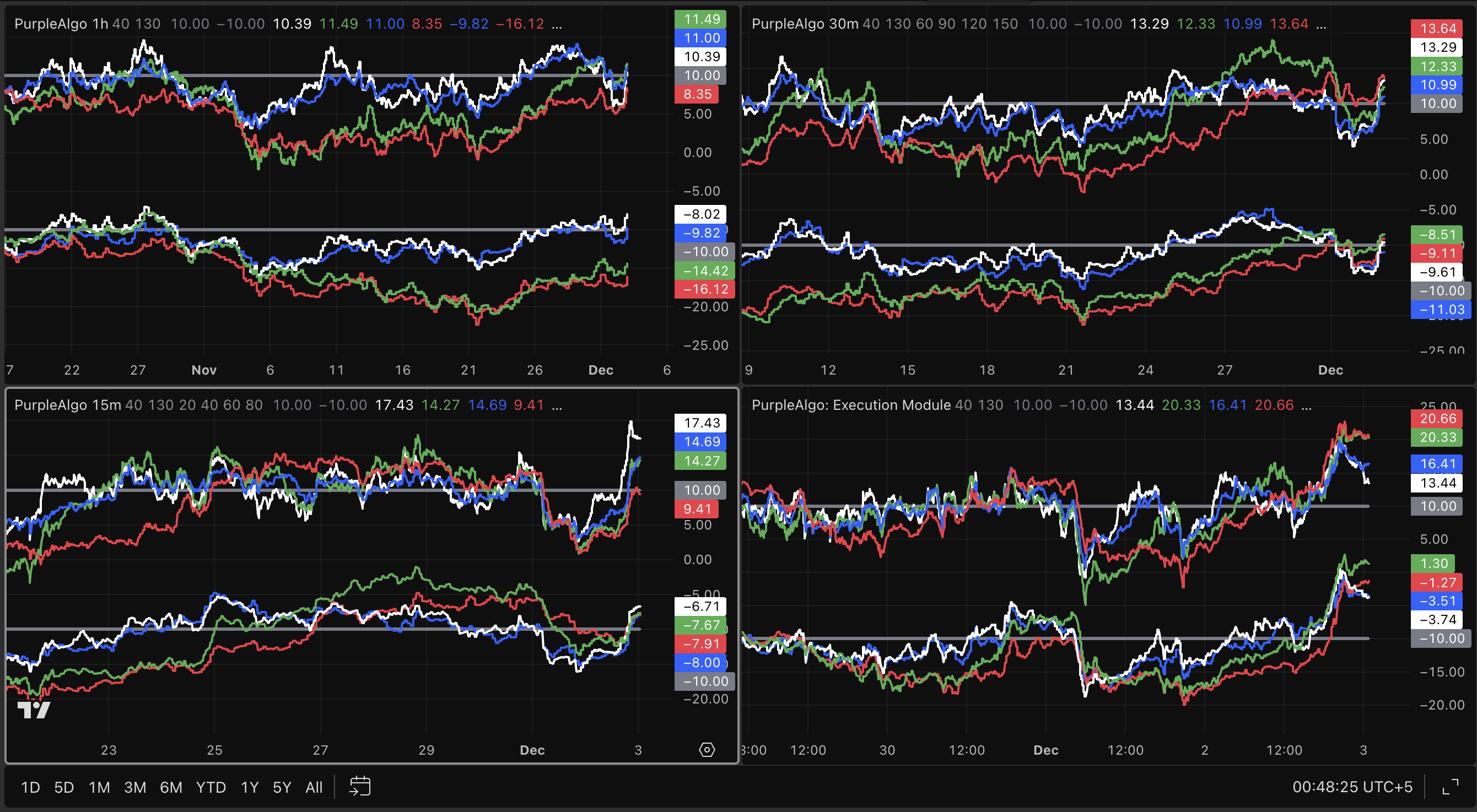Click PurpleAlgo: Execution Module indicator title
The width and height of the screenshot is (1477, 812).
(x=851, y=405)
